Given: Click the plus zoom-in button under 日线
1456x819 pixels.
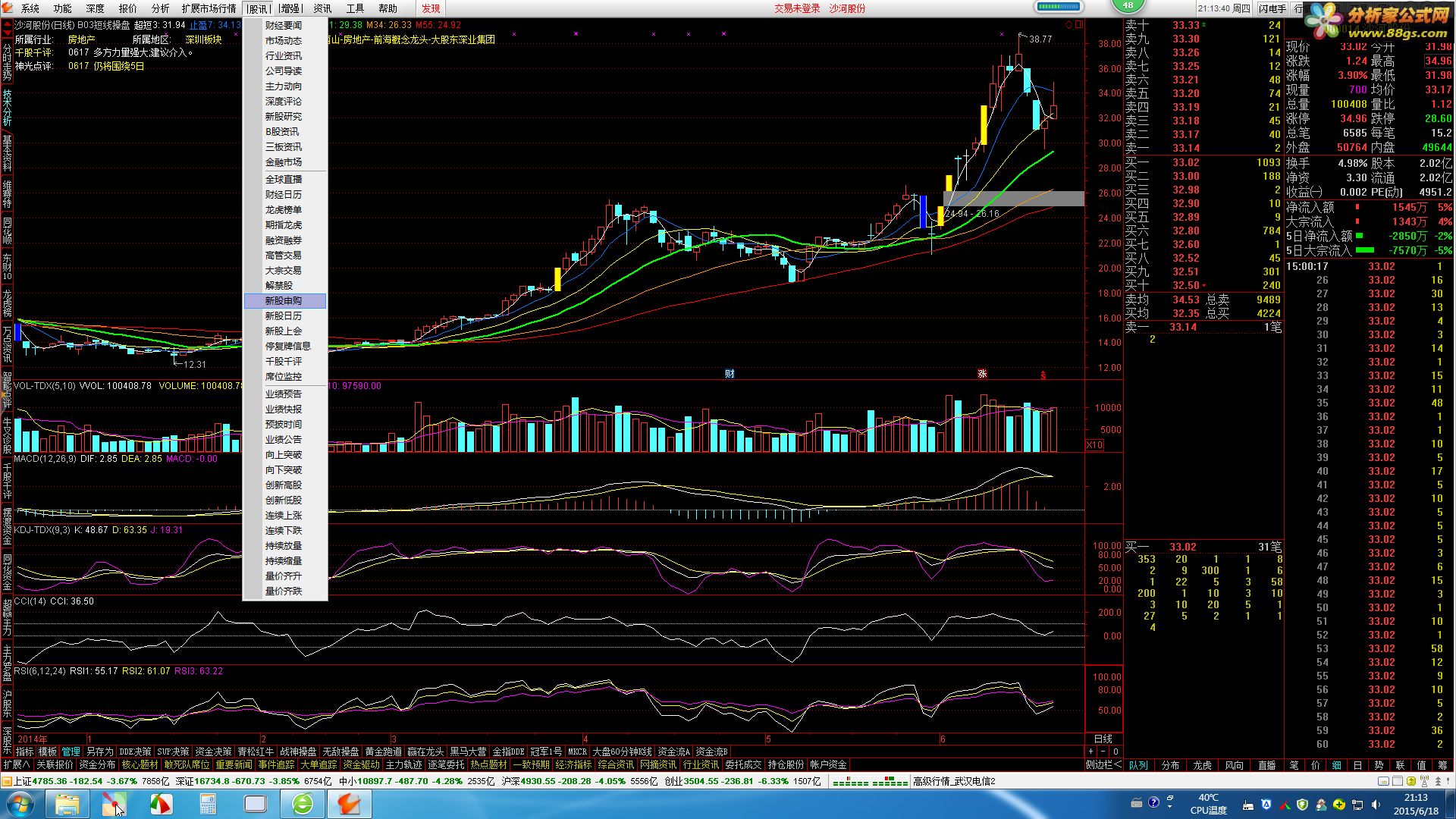Looking at the screenshot, I should [1091, 752].
